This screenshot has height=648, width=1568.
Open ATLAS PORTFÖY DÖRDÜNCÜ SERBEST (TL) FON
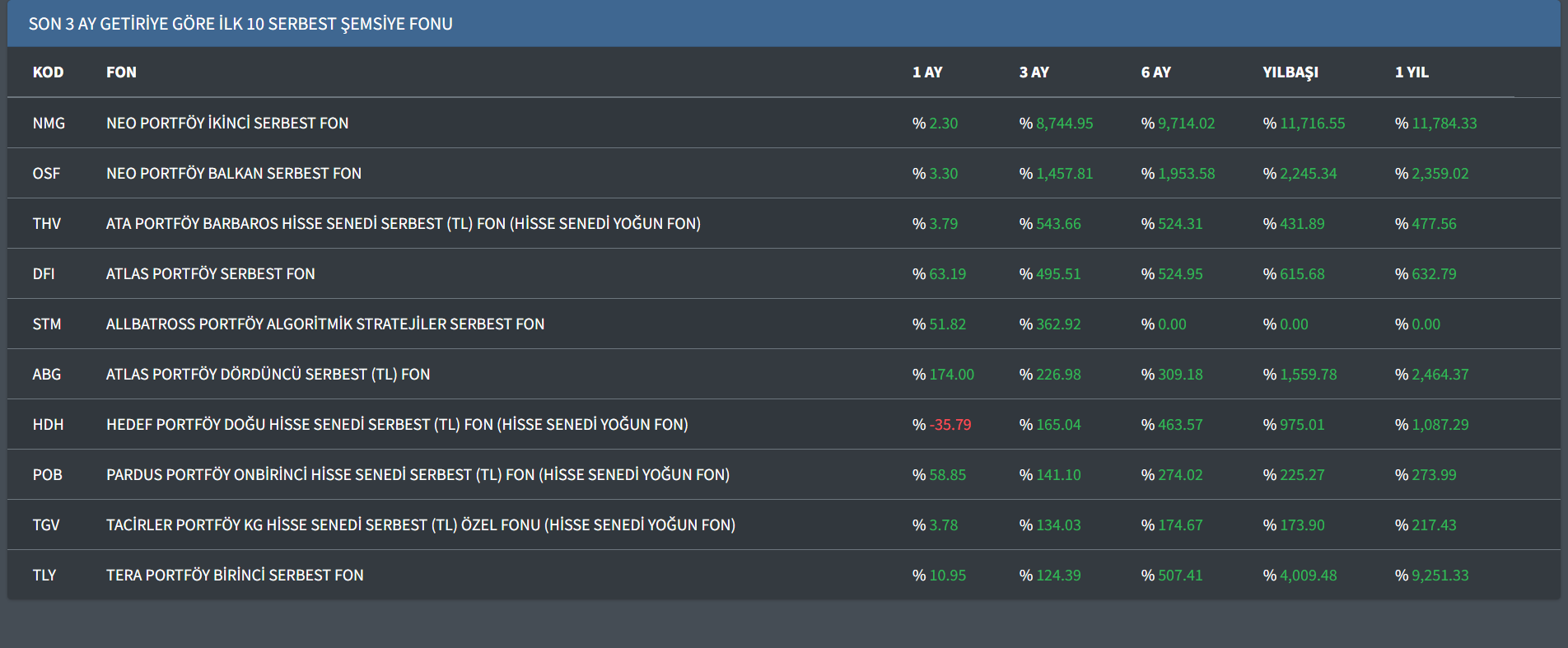[x=268, y=375]
